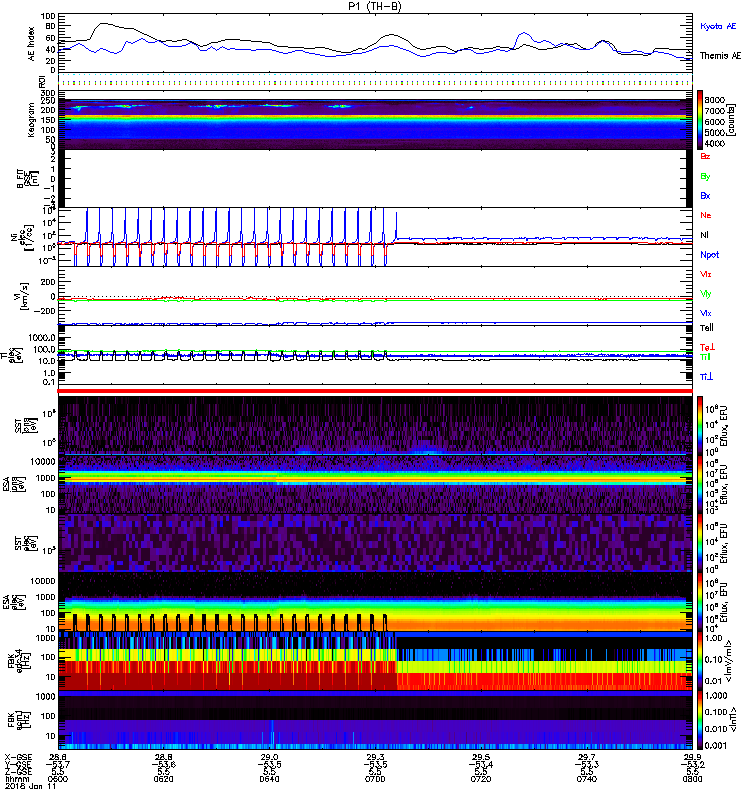Viewport: 750px width, 800px height.
Task: Click the green Ti parallel legend label
Action: click(x=705, y=357)
